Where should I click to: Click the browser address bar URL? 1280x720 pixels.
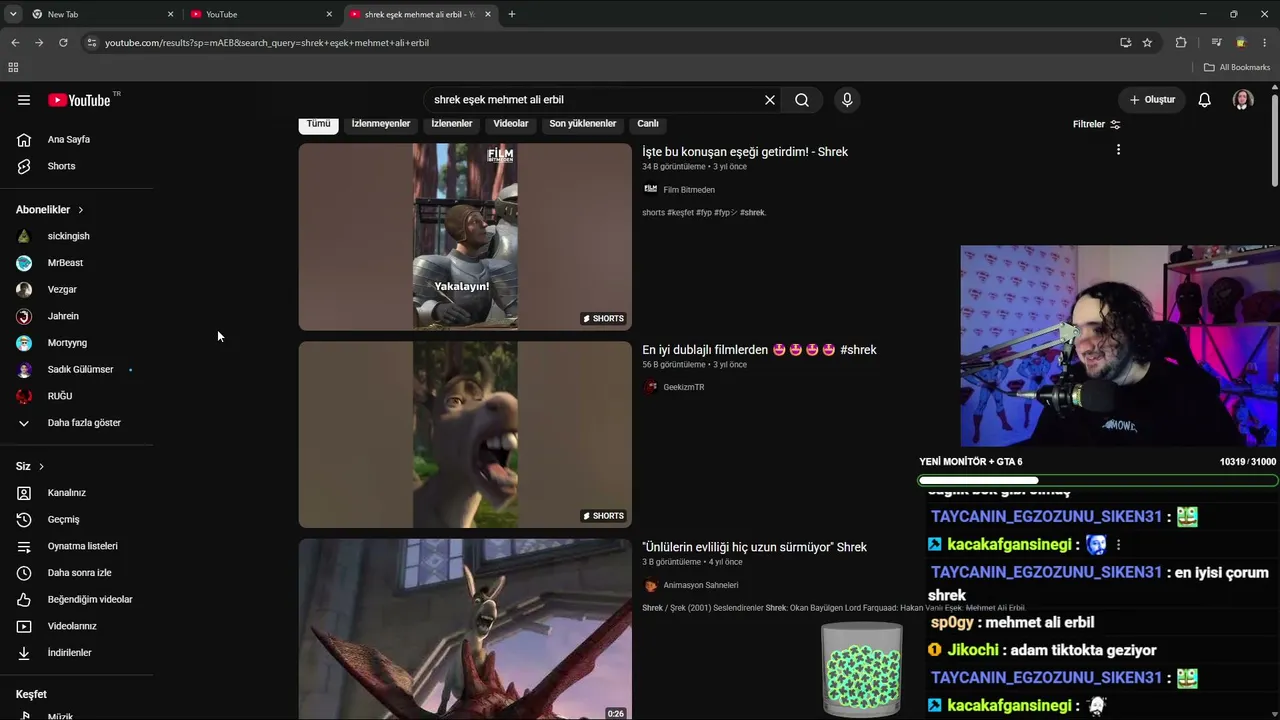tap(267, 43)
